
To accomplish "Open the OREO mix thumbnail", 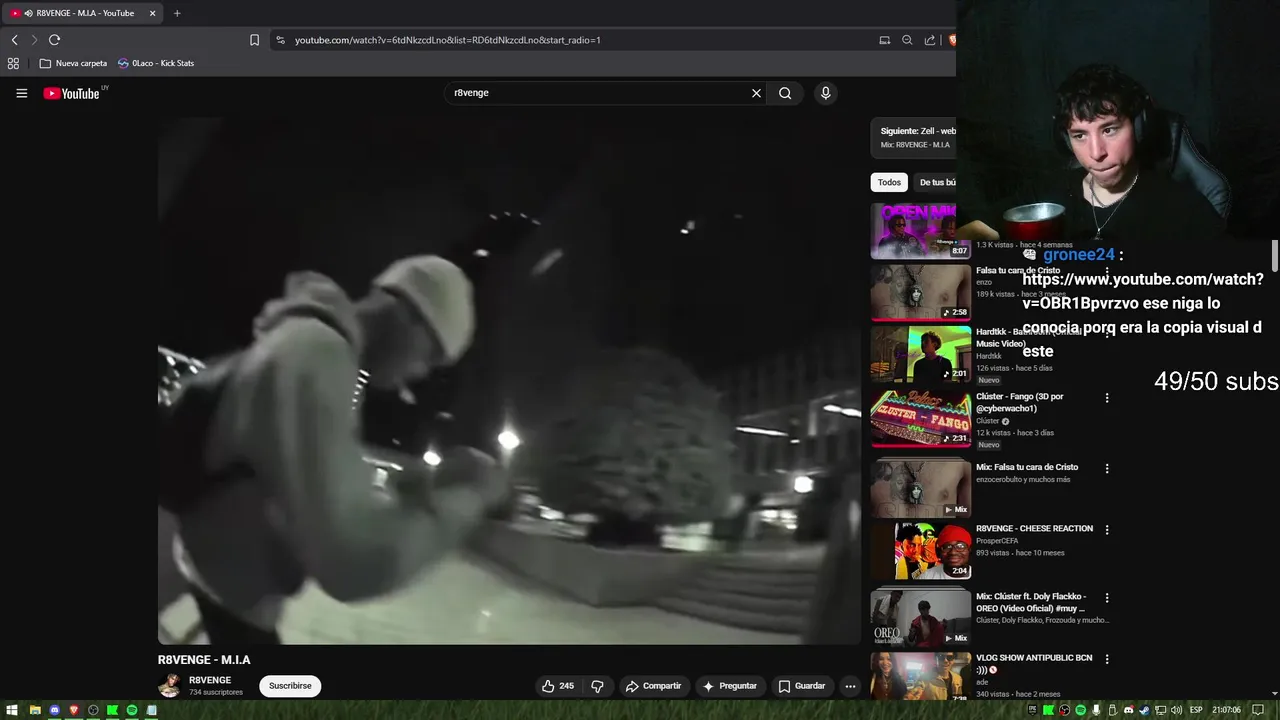I will (x=920, y=617).
